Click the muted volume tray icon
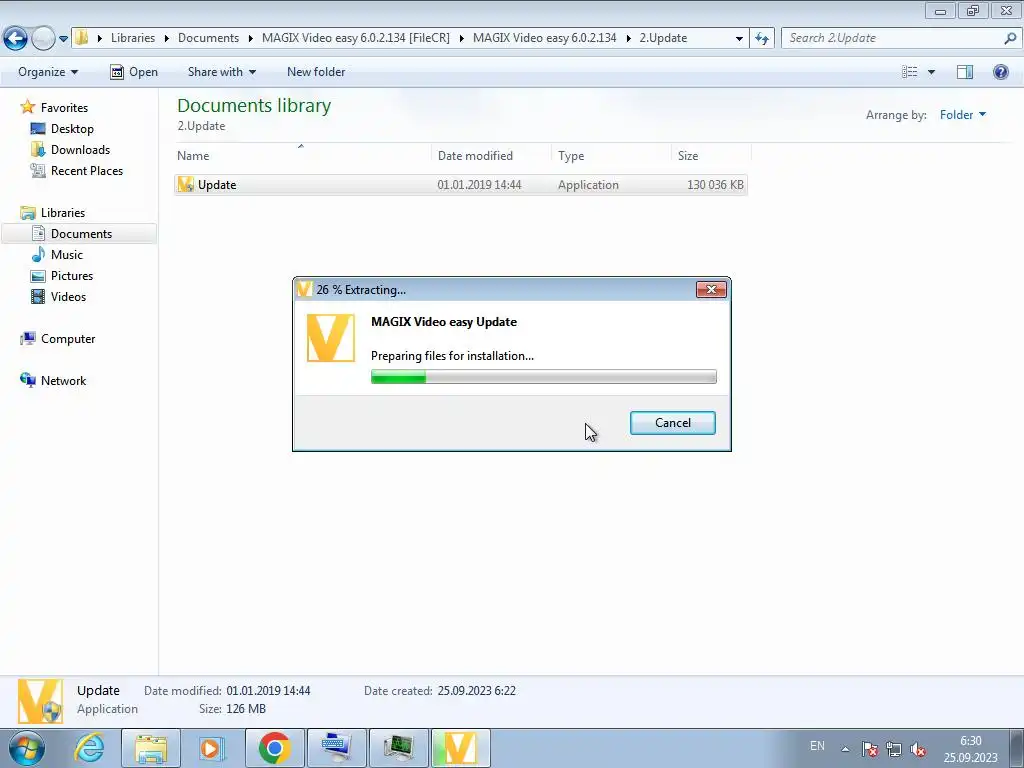Screen dimensions: 1024x768 click(918, 749)
